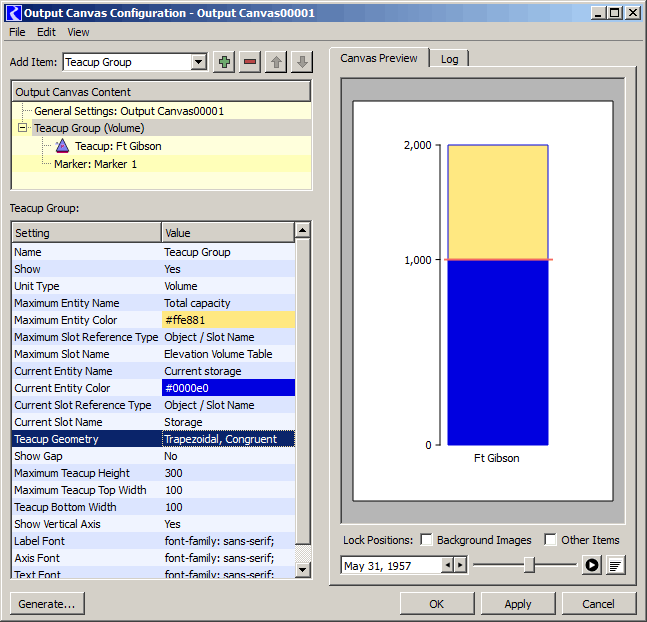Click the Value column header

click(228, 233)
